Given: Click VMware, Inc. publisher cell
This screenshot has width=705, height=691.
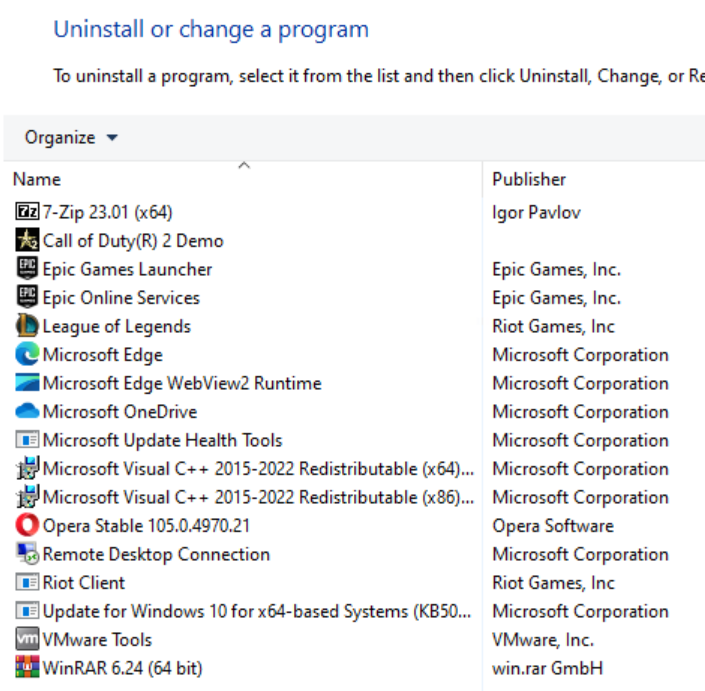Looking at the screenshot, I should coord(543,640).
